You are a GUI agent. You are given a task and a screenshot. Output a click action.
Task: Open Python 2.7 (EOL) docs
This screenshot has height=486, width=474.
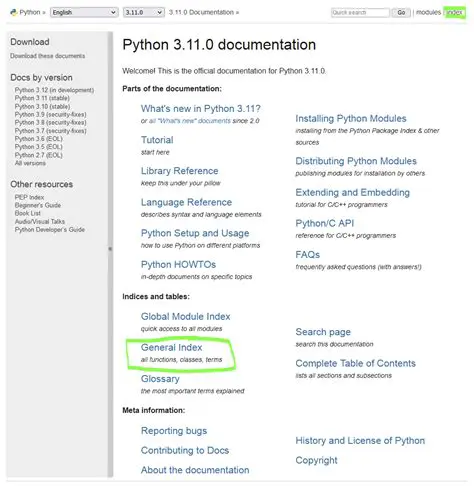pos(38,155)
